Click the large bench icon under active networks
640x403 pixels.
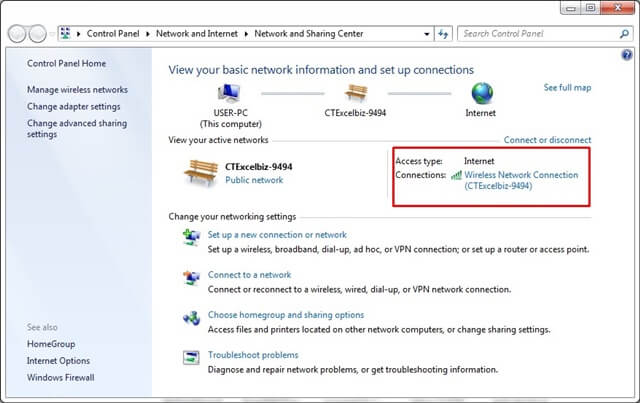point(201,173)
